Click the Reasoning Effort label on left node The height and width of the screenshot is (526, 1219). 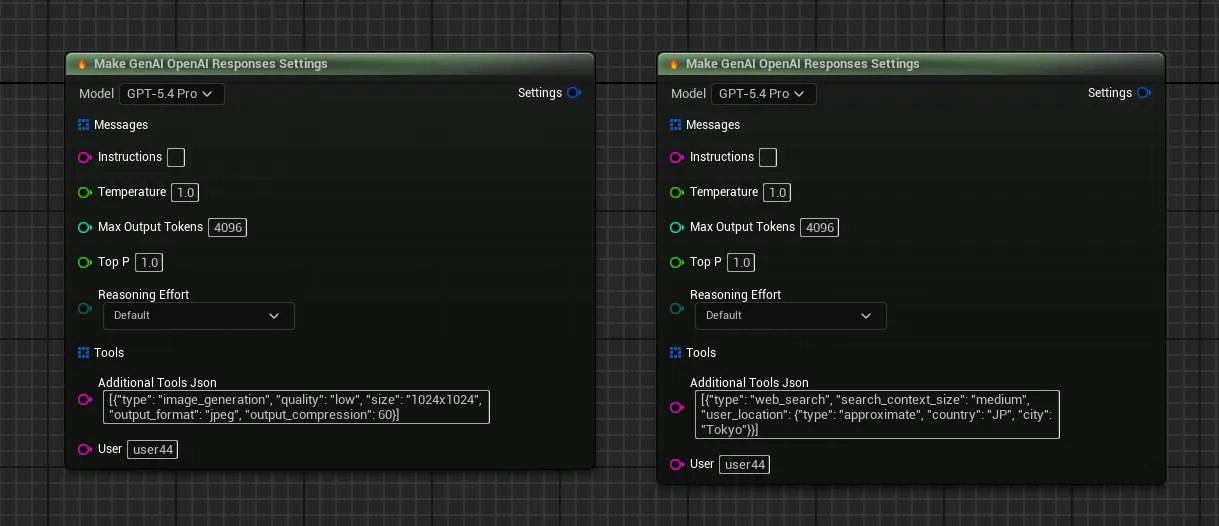point(143,295)
